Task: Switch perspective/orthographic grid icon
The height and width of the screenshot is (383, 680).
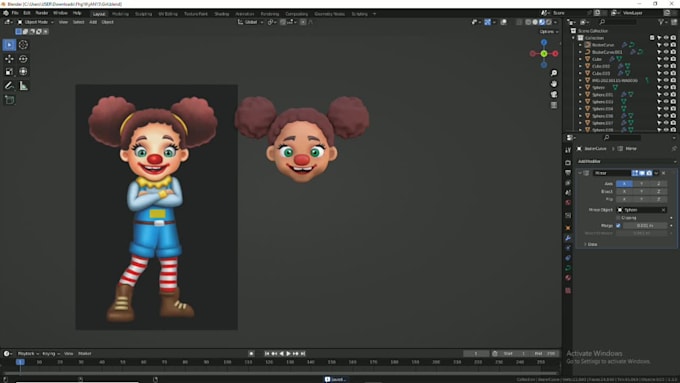Action: (x=554, y=105)
